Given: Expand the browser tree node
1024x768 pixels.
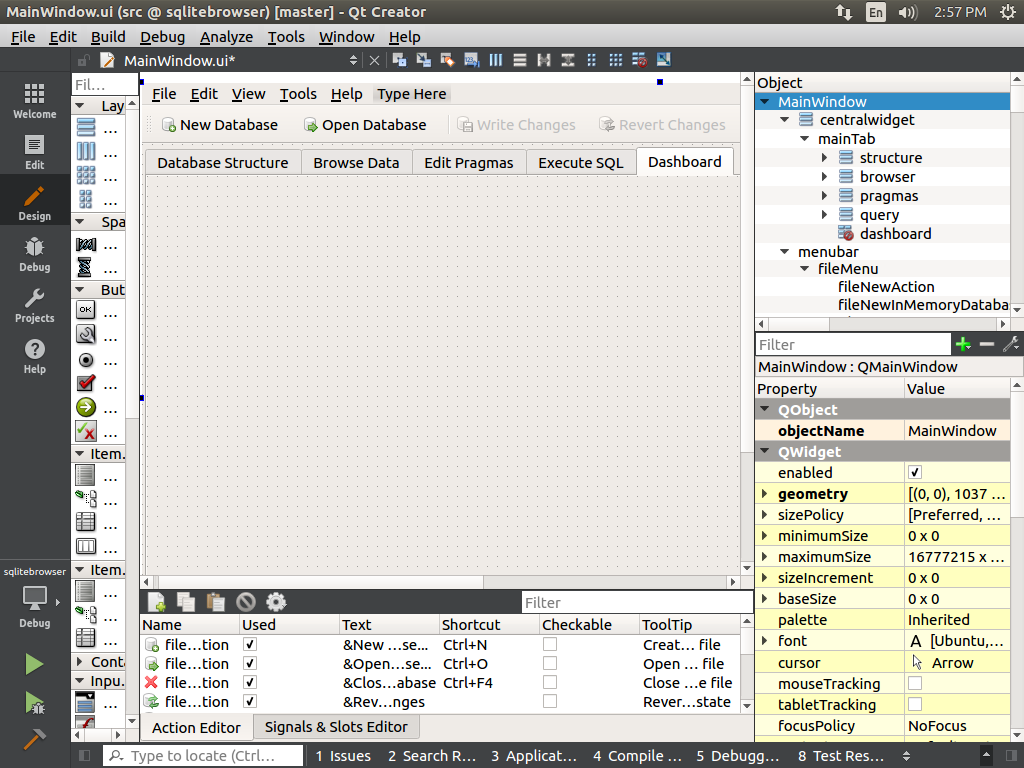Looking at the screenshot, I should [x=824, y=176].
